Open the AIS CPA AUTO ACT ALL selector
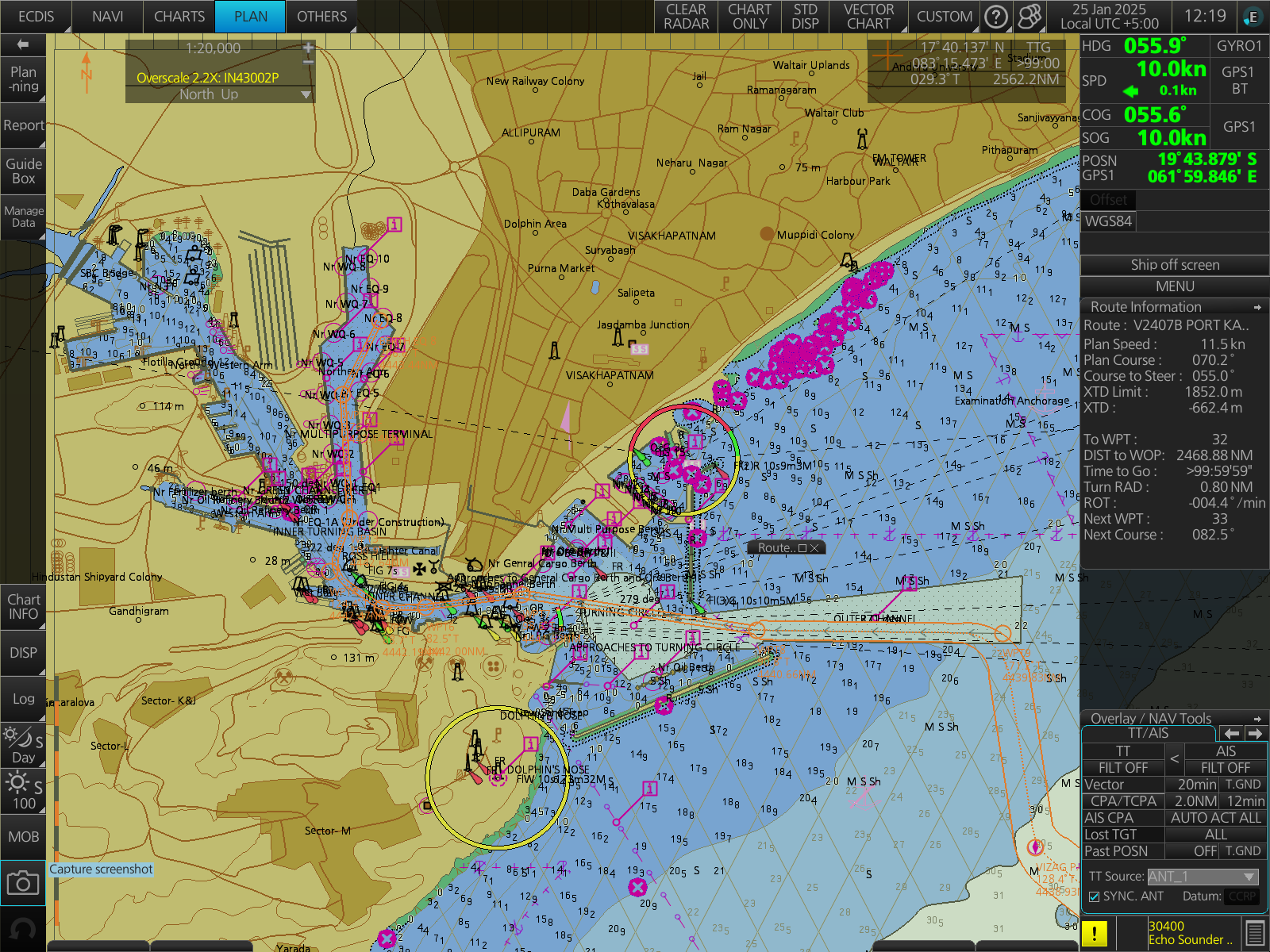 (1215, 818)
